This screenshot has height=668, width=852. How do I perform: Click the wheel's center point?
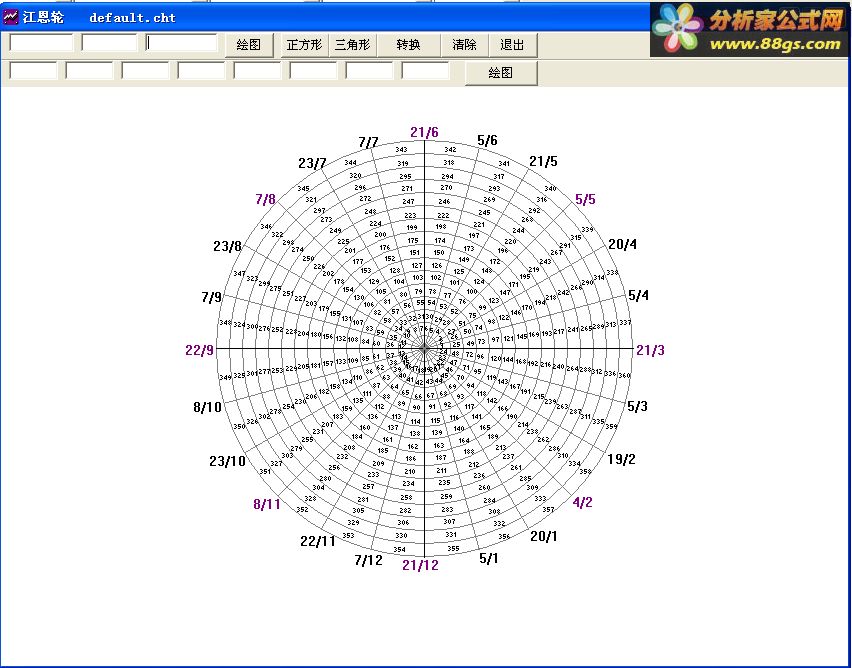pos(424,349)
